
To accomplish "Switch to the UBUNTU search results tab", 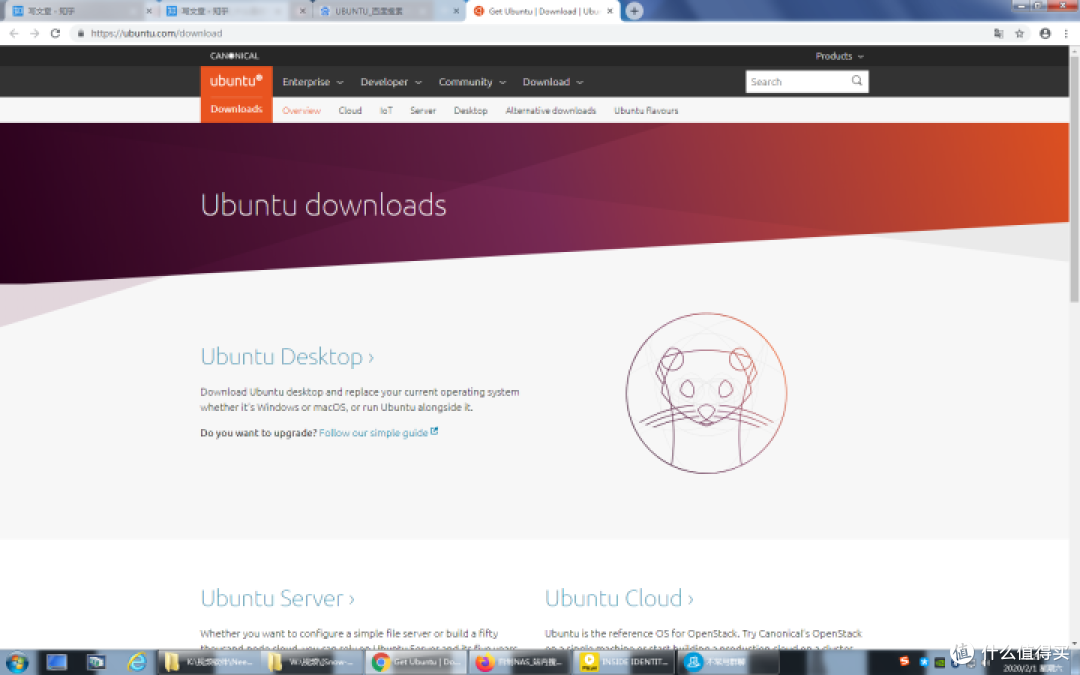I will 388,11.
